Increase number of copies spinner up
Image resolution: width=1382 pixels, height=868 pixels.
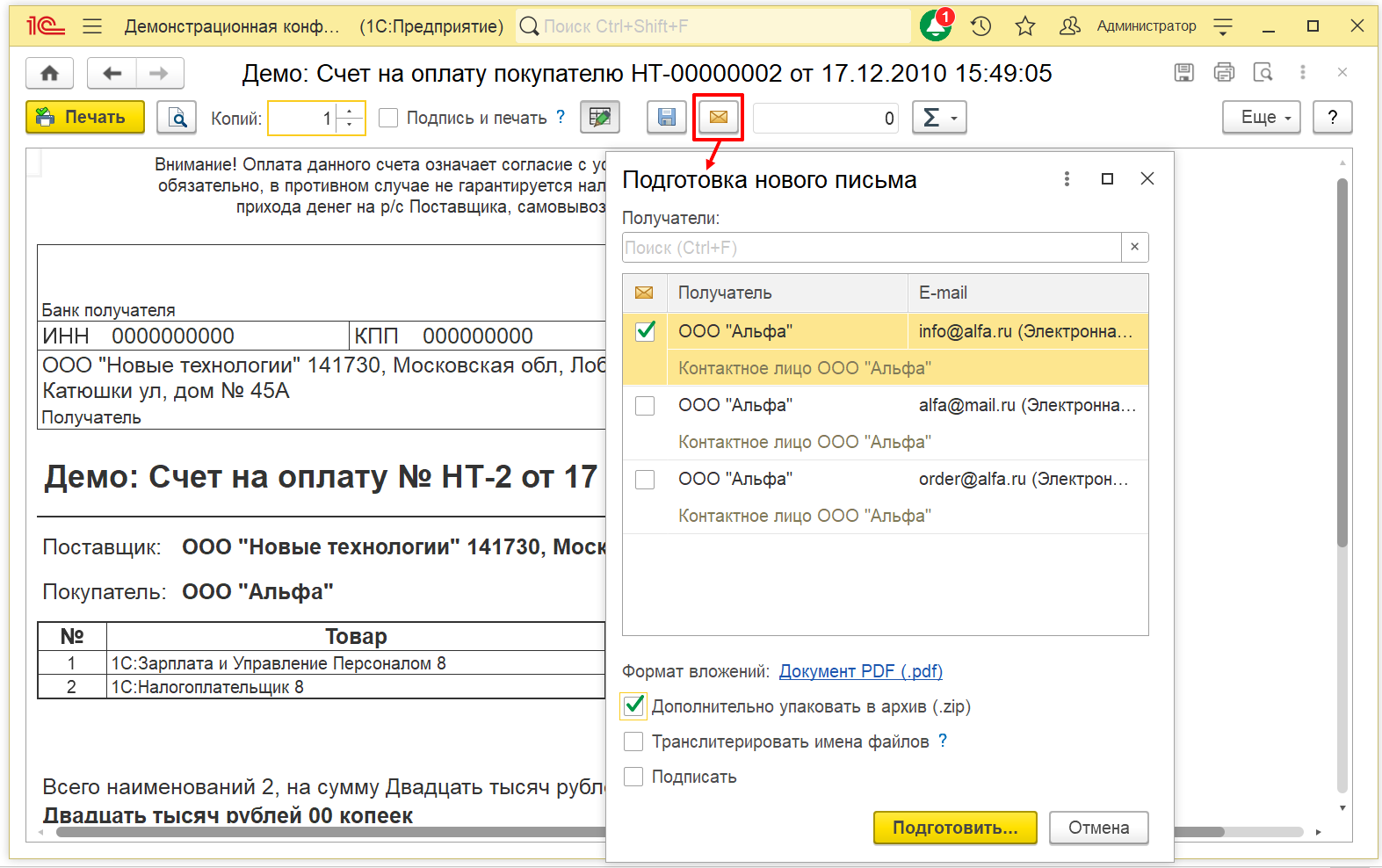pyautogui.click(x=351, y=110)
